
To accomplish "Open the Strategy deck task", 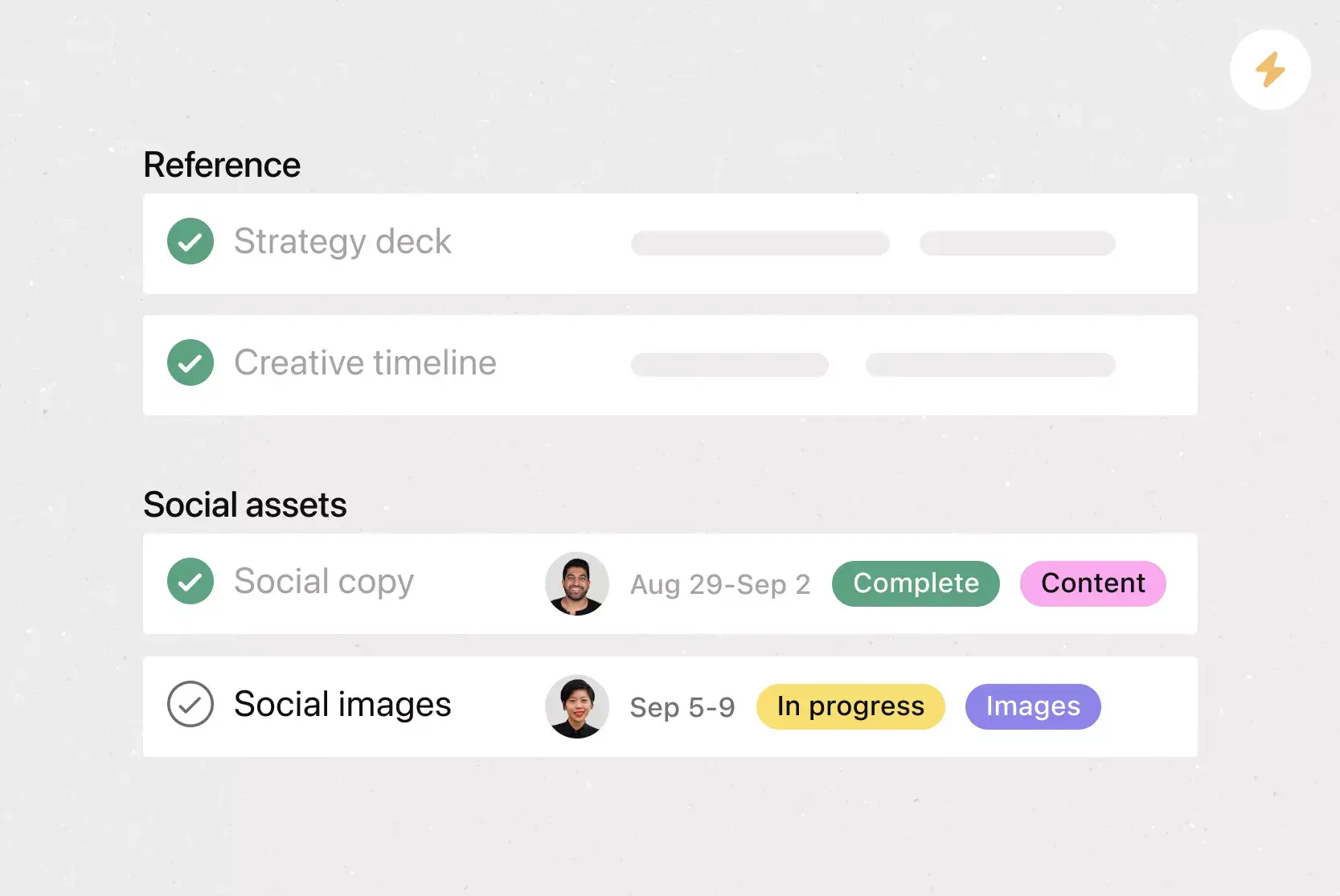I will 342,241.
